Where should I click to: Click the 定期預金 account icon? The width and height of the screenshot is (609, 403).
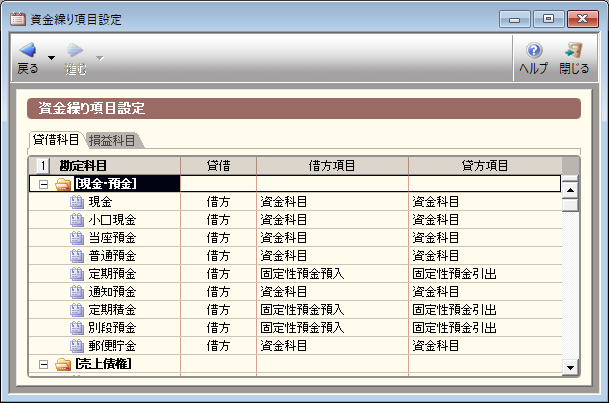(x=77, y=274)
